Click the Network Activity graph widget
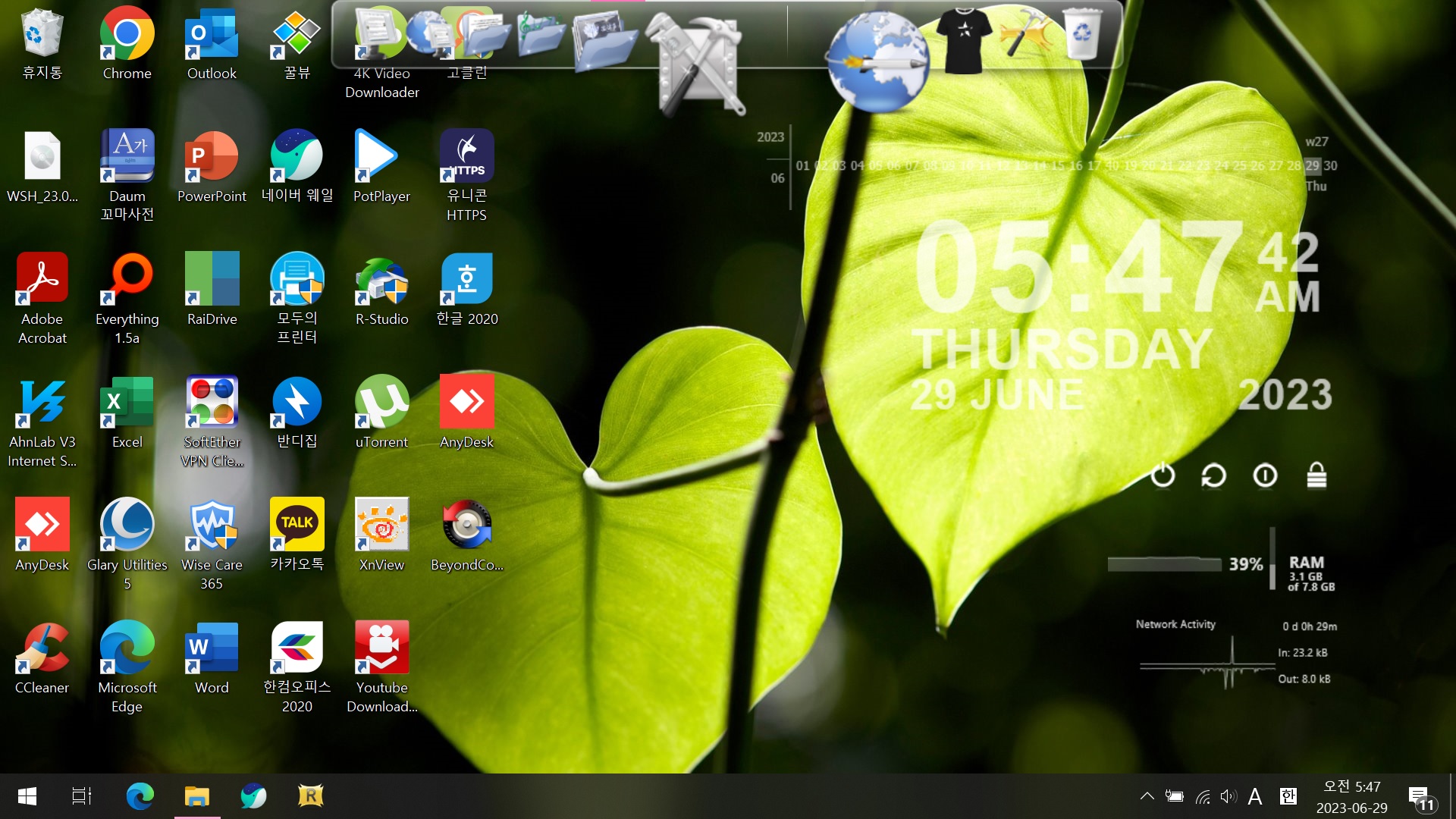This screenshot has width=1456, height=819. (x=1206, y=664)
